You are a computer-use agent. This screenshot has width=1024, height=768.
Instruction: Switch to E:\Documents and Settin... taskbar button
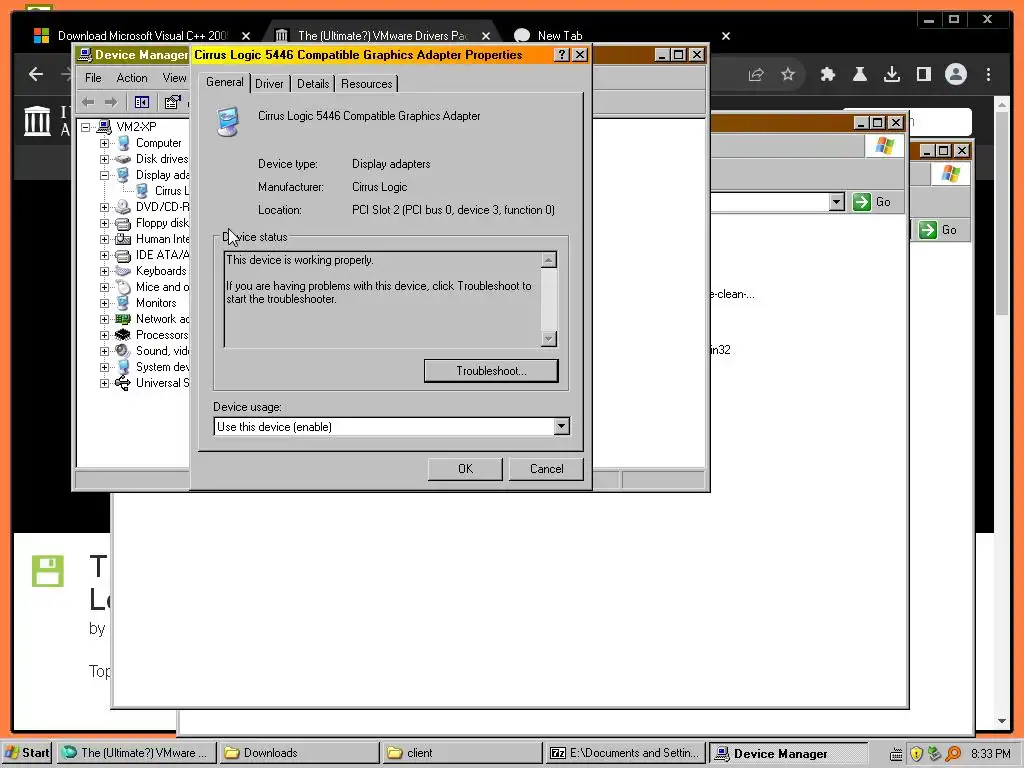625,753
